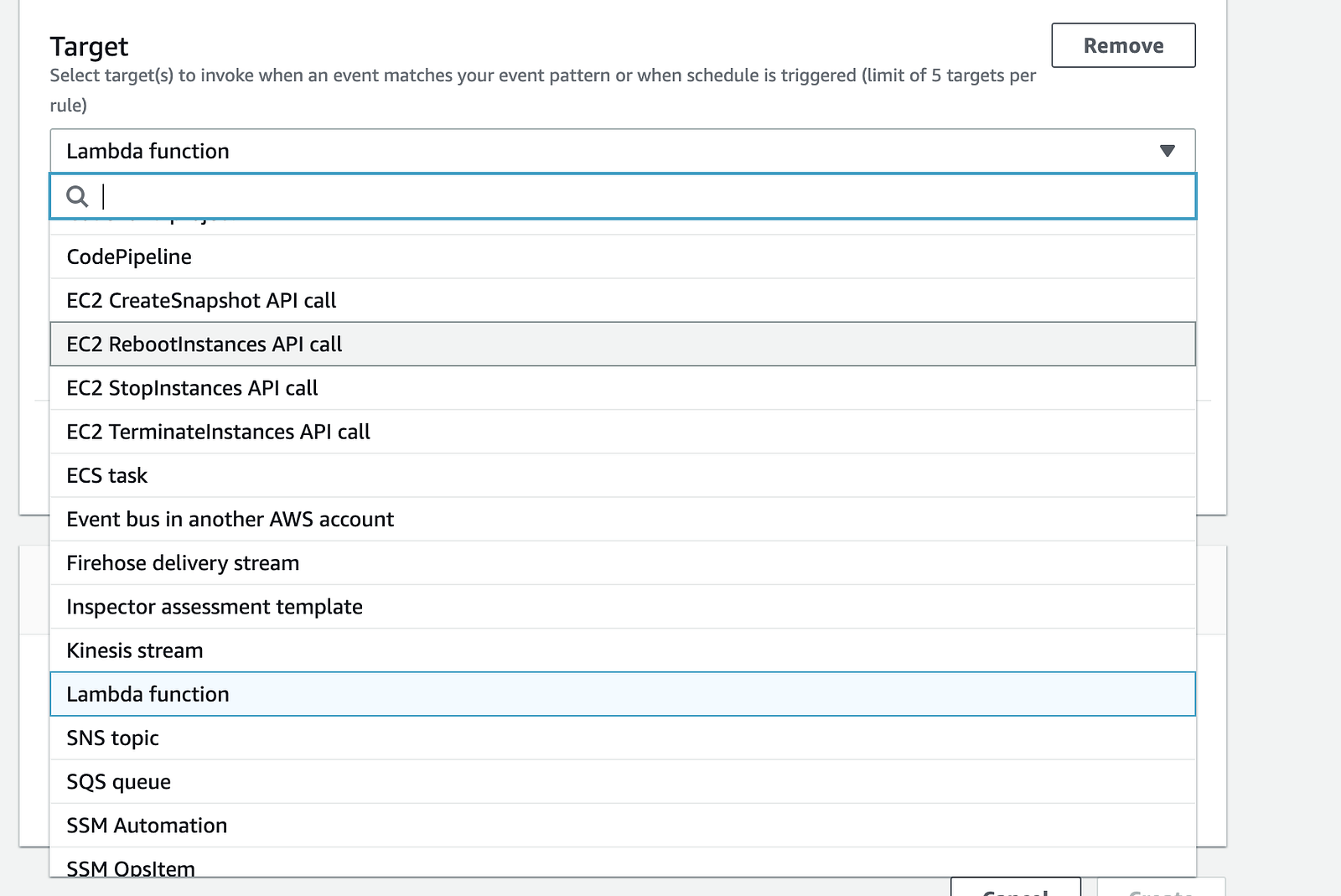Select Firehose delivery stream option
This screenshot has height=896, width=1341.
point(183,563)
